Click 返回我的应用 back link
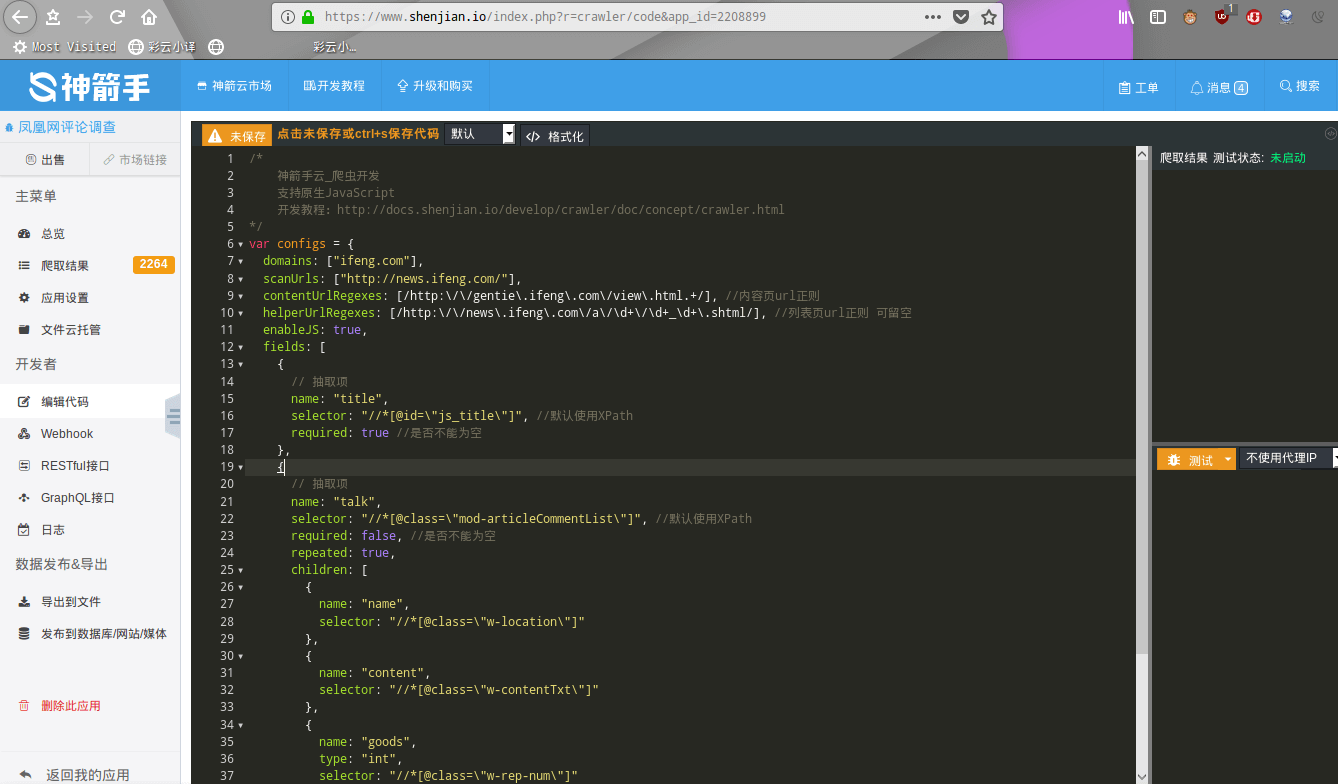This screenshot has height=784, width=1338. pyautogui.click(x=87, y=775)
